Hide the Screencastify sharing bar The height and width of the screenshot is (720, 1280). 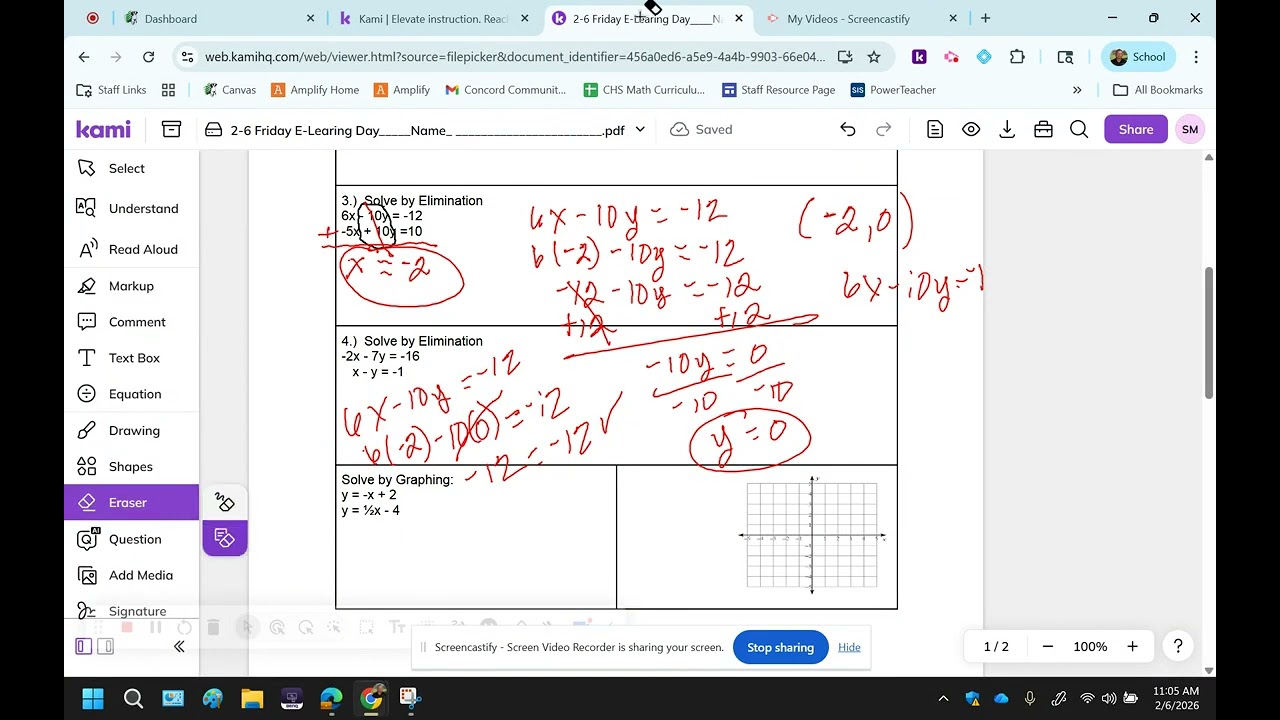coord(849,647)
